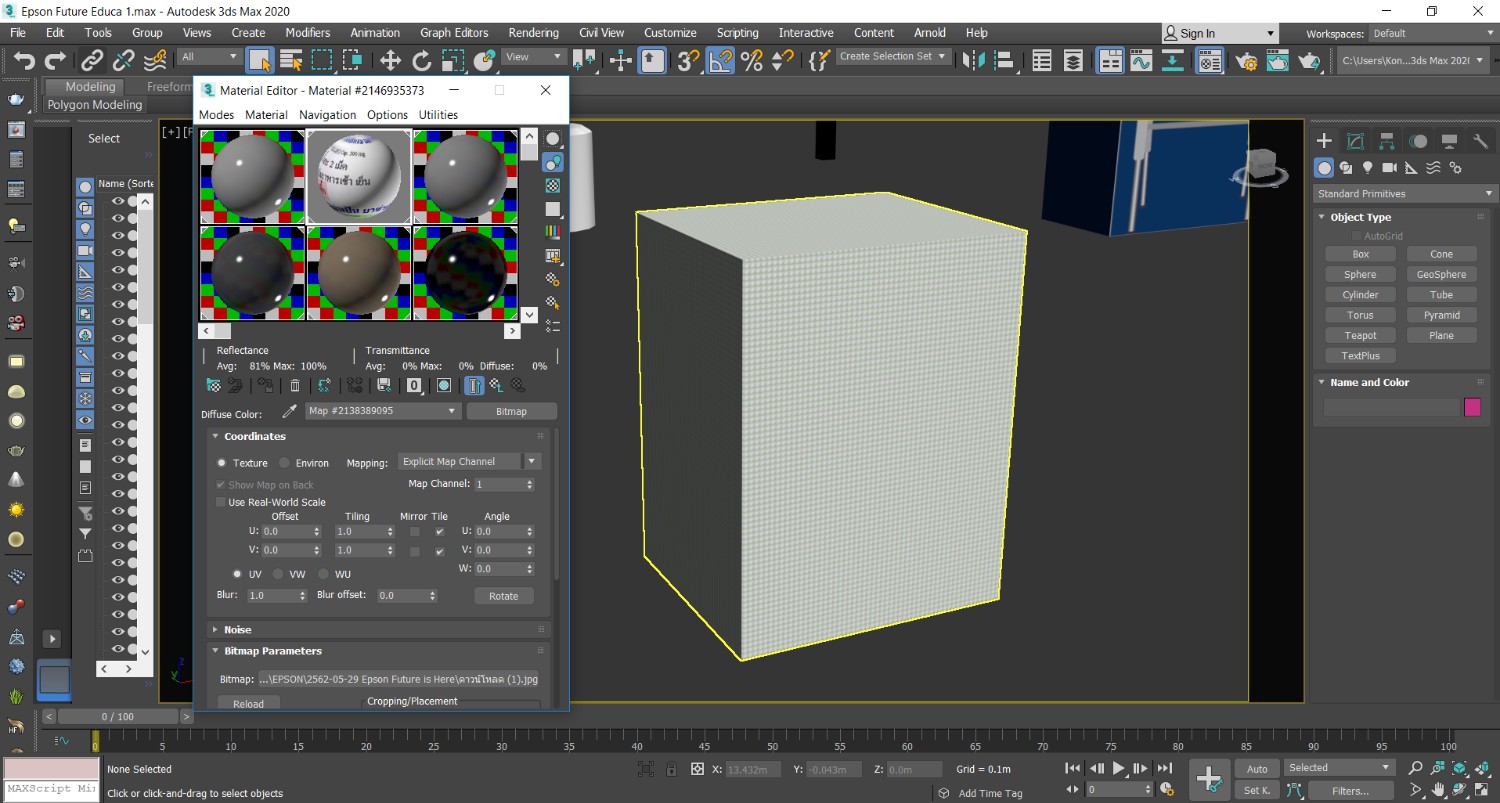Screen dimensions: 1500x803
Task: Select the Rotate tool in main toolbar
Action: [422, 61]
